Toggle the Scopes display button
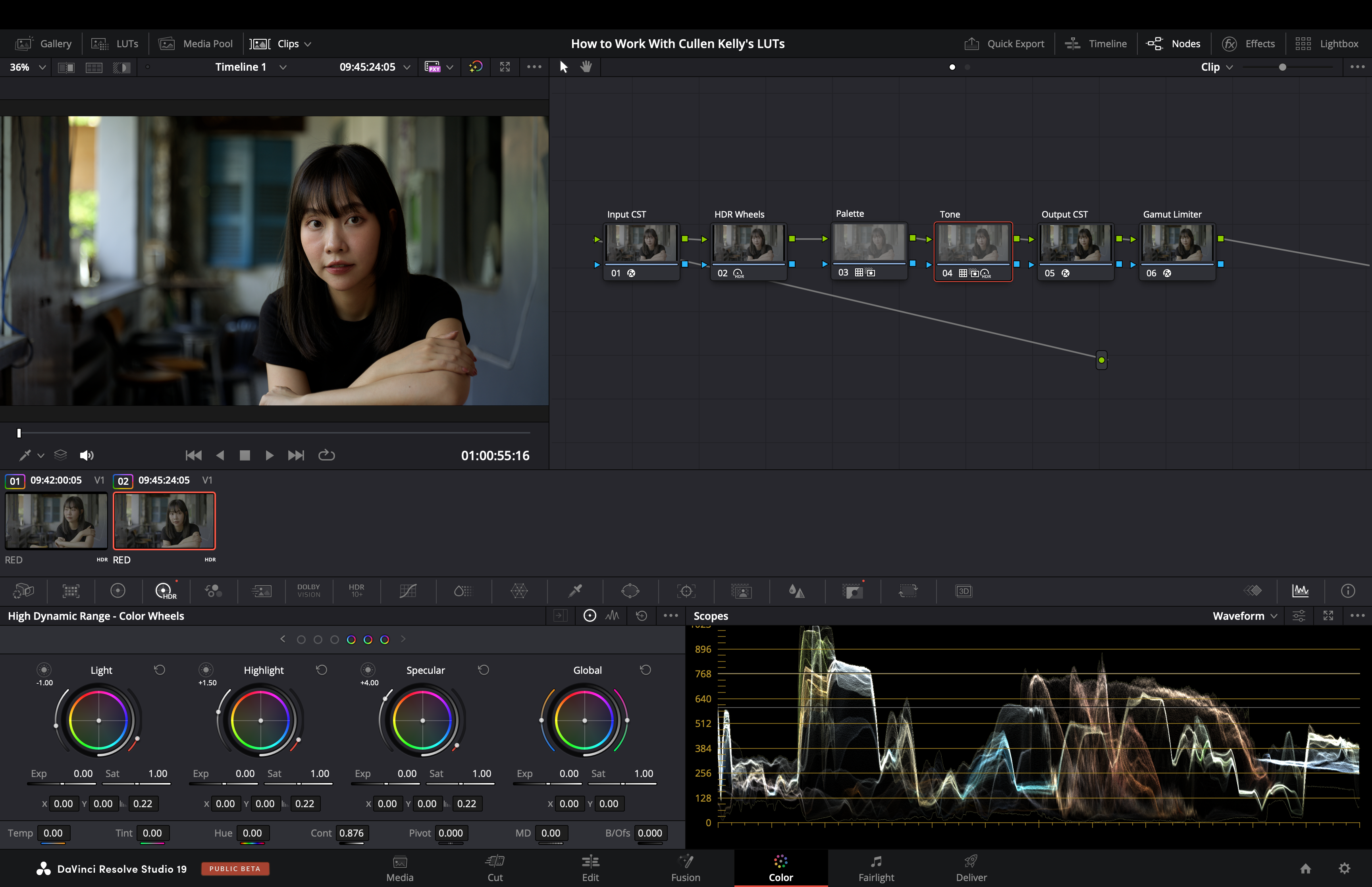This screenshot has height=887, width=1372. [x=1300, y=591]
